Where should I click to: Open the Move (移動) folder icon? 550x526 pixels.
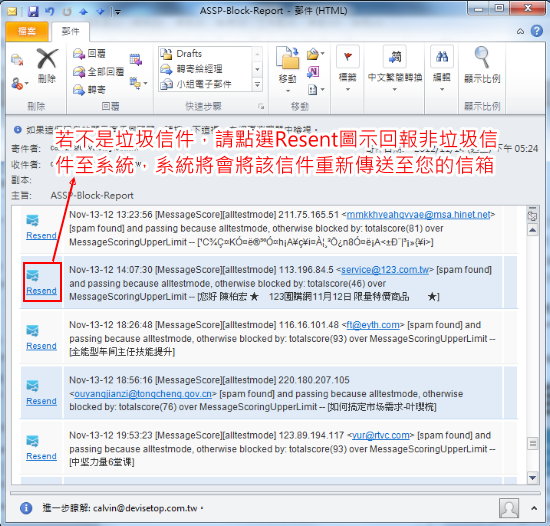click(x=288, y=59)
